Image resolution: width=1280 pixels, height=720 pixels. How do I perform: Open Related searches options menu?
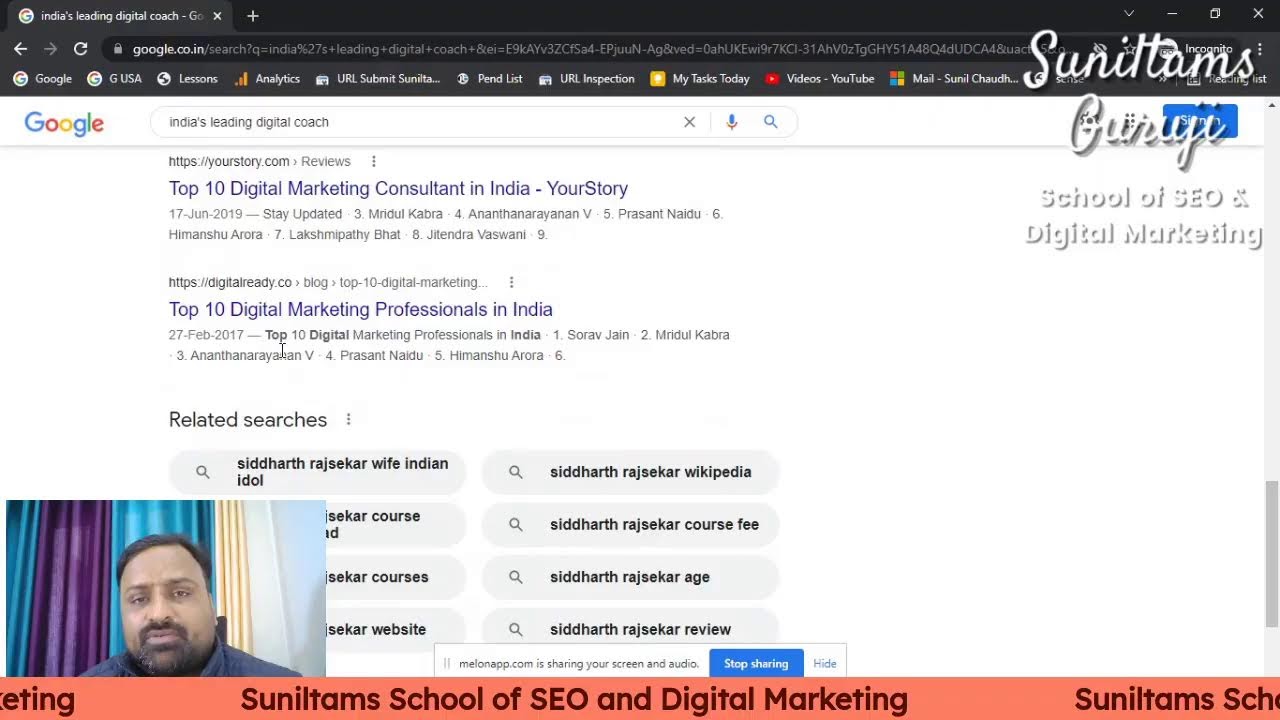pos(348,419)
